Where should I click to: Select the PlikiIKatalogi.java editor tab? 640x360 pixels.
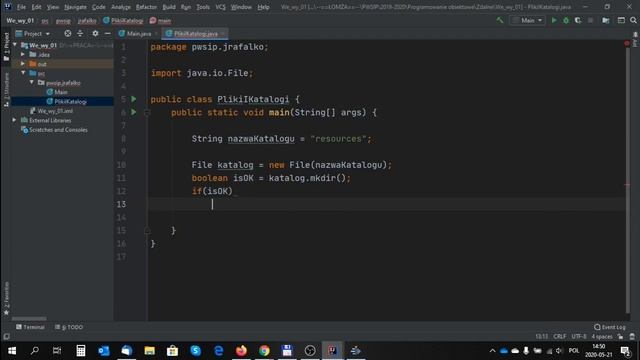pos(196,33)
